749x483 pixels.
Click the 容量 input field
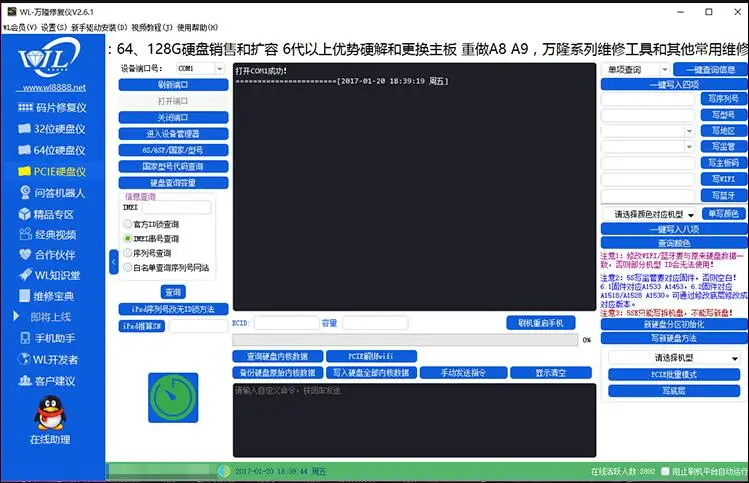pos(375,323)
